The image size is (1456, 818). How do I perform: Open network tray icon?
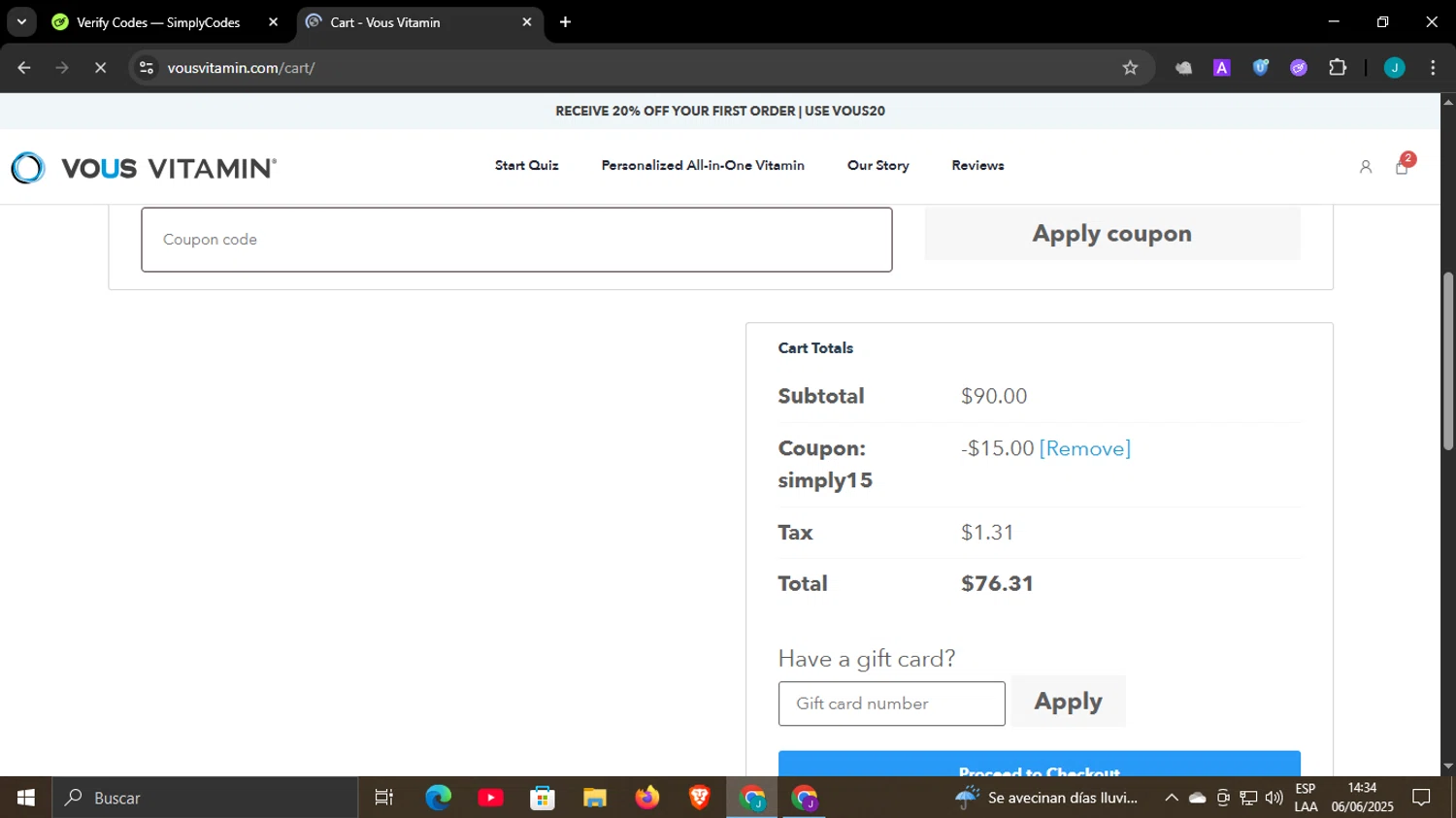click(1248, 798)
